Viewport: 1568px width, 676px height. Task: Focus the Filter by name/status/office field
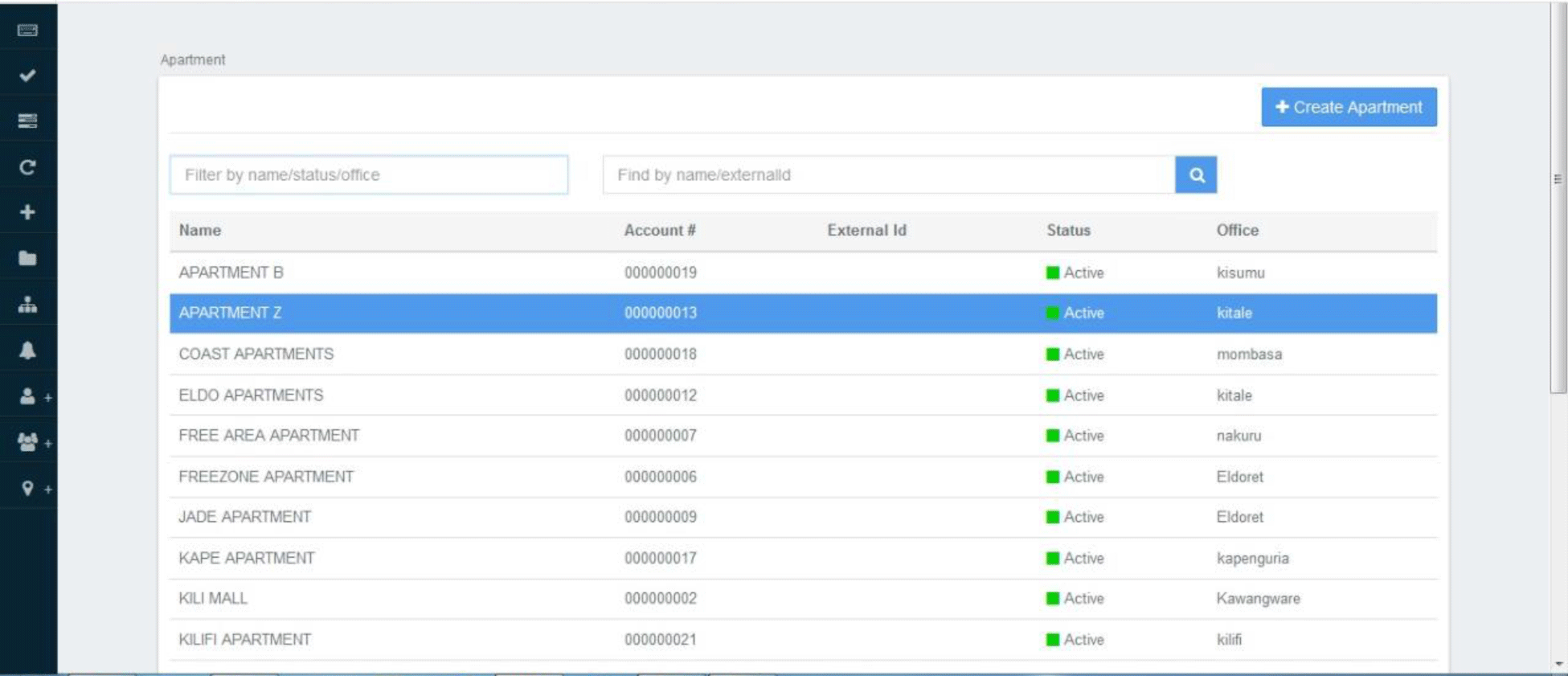point(369,174)
